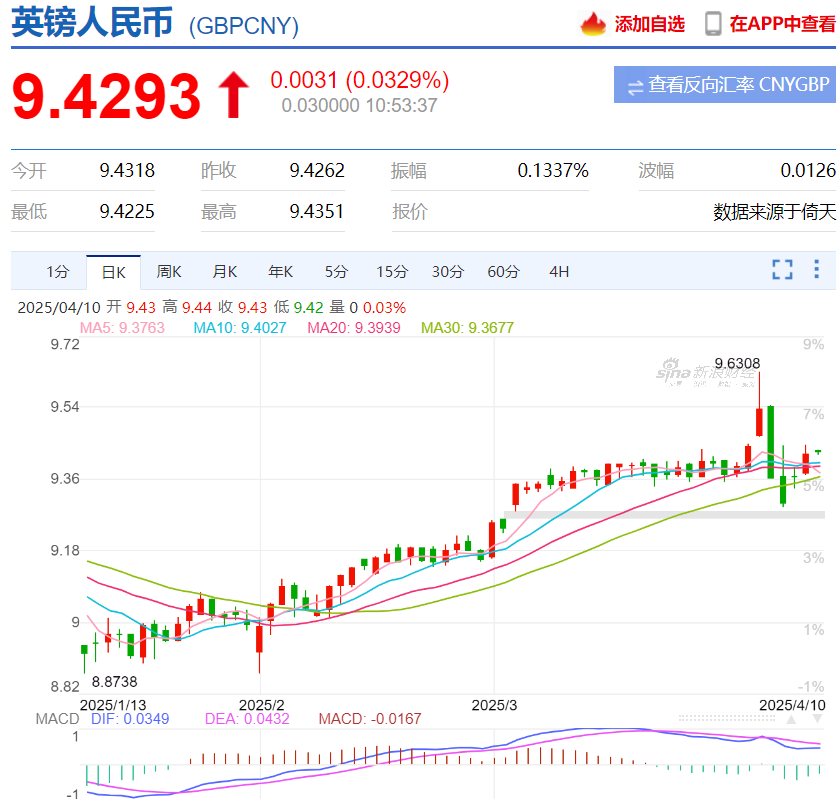Click the 9.6308 peak candlestick label
Image resolution: width=839 pixels, height=799 pixels.
pos(737,363)
